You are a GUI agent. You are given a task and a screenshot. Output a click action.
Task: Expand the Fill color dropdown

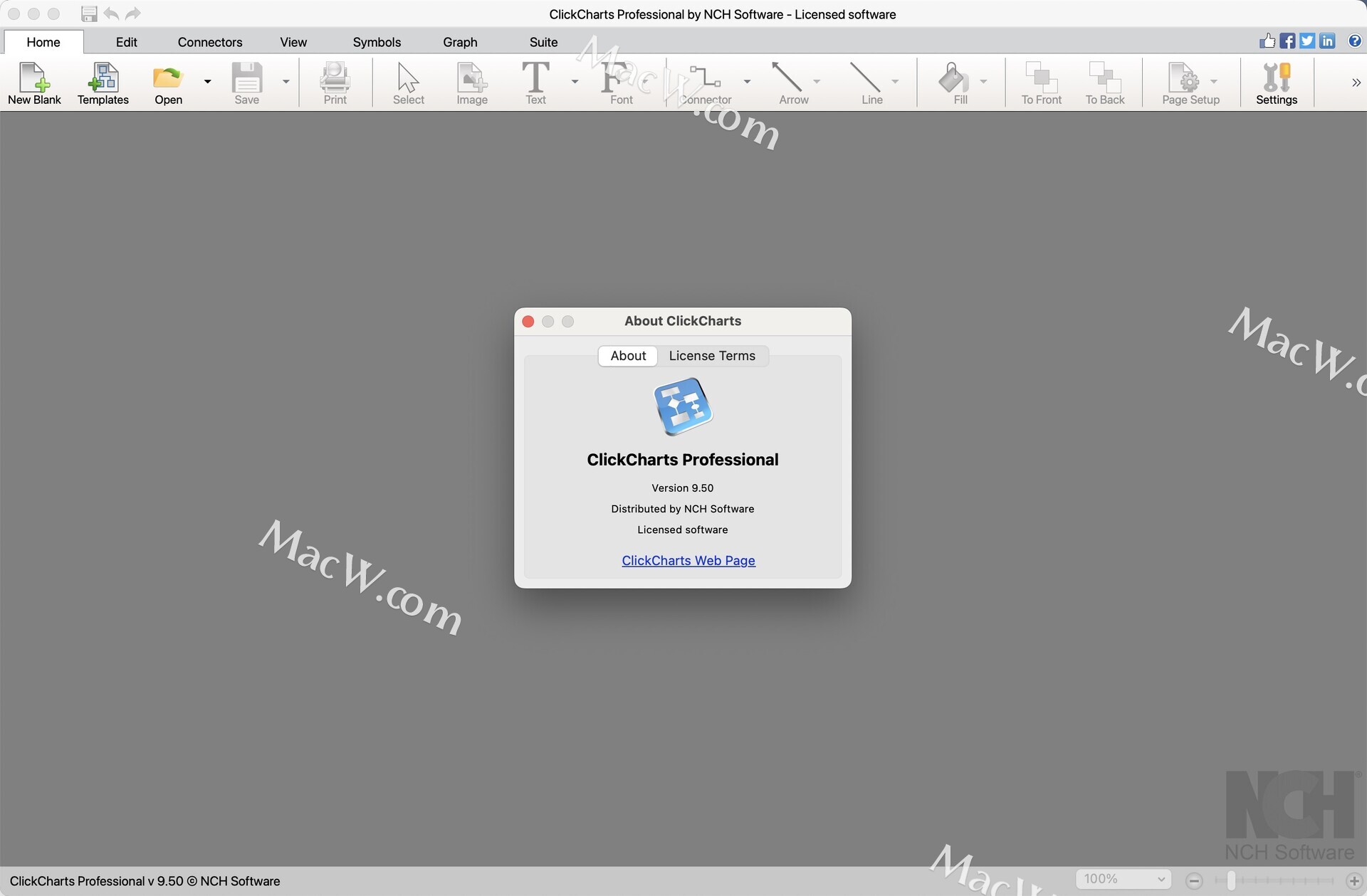coord(983,81)
